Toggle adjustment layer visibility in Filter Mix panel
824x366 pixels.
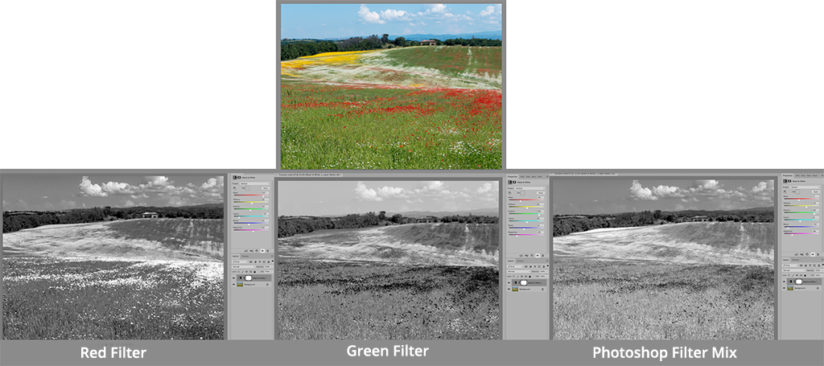click(x=784, y=281)
